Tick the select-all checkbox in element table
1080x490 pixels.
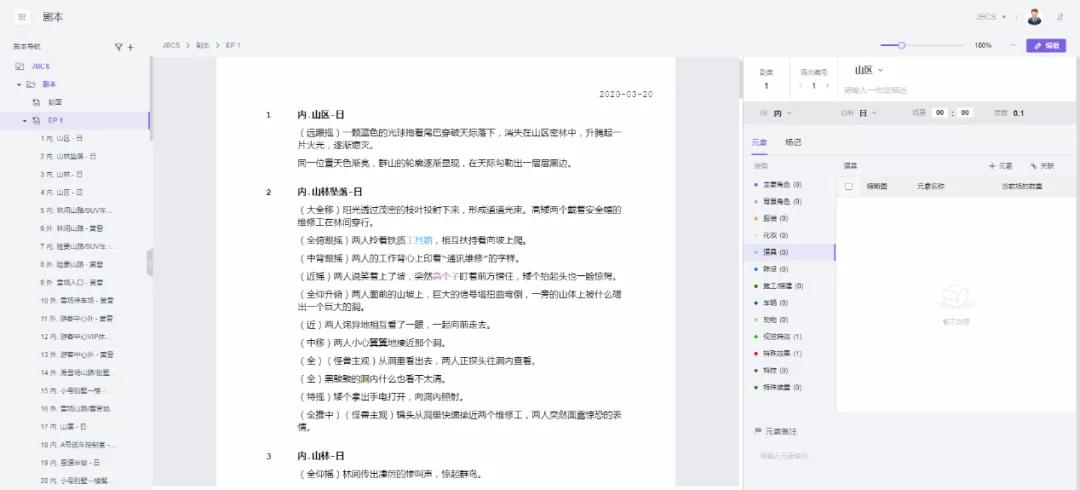coord(849,186)
